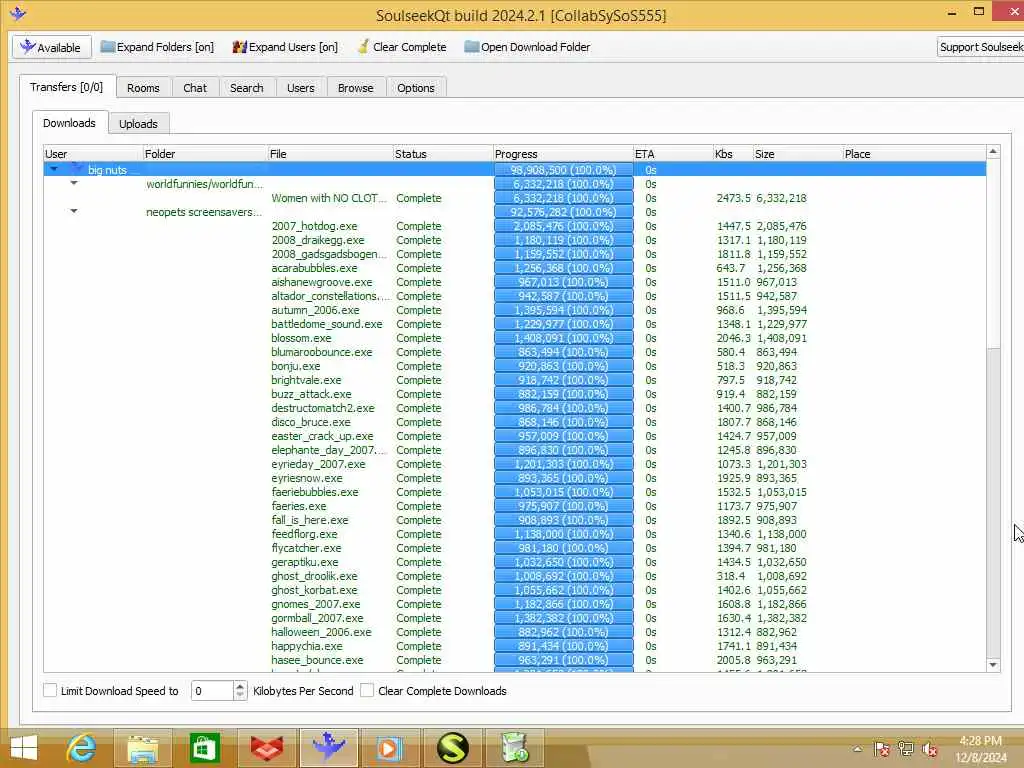Select the file ghost_korbat.exe
The width and height of the screenshot is (1024, 768).
pyautogui.click(x=314, y=590)
